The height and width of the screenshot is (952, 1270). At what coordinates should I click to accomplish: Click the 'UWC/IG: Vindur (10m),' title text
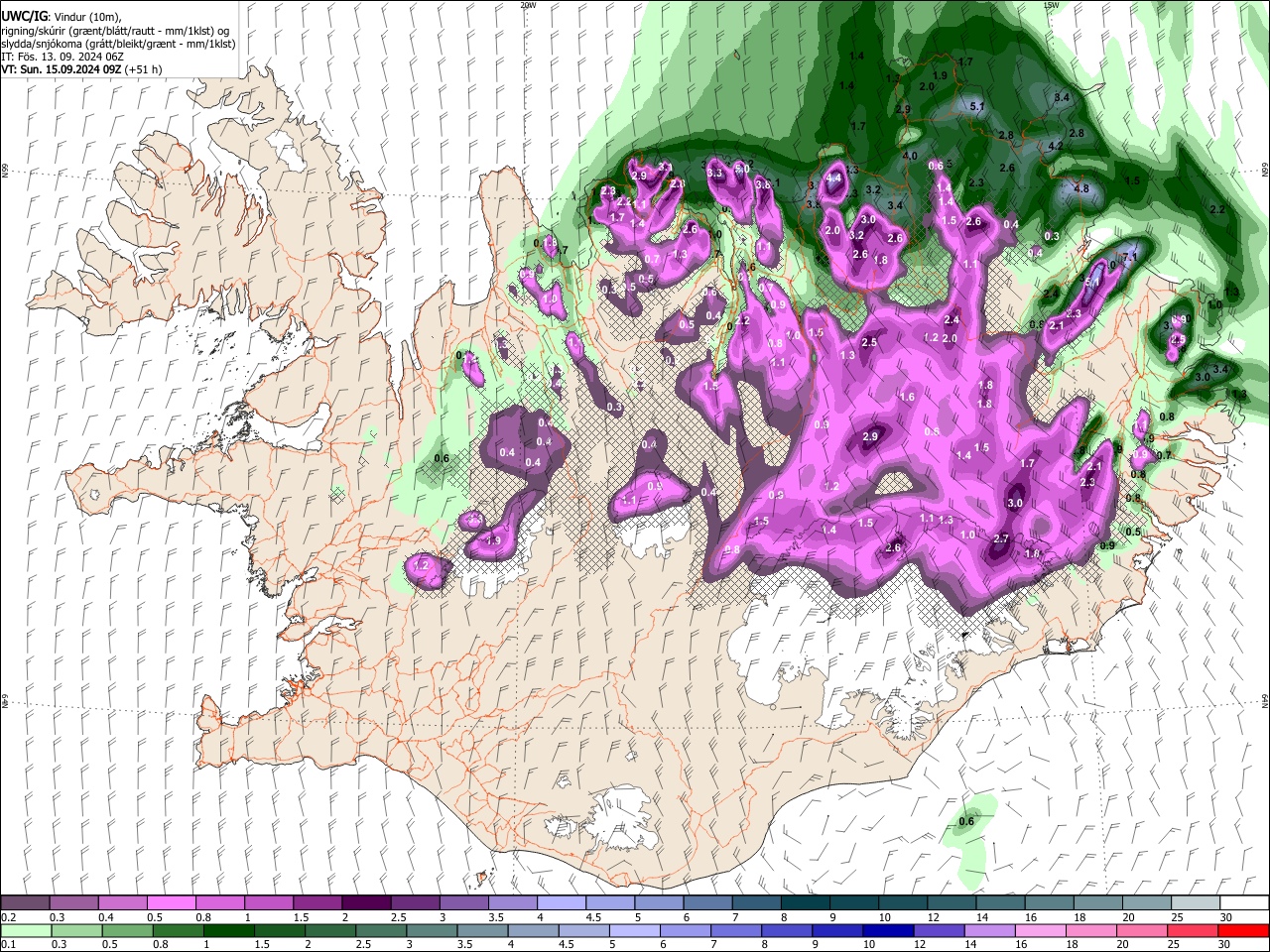point(62,17)
